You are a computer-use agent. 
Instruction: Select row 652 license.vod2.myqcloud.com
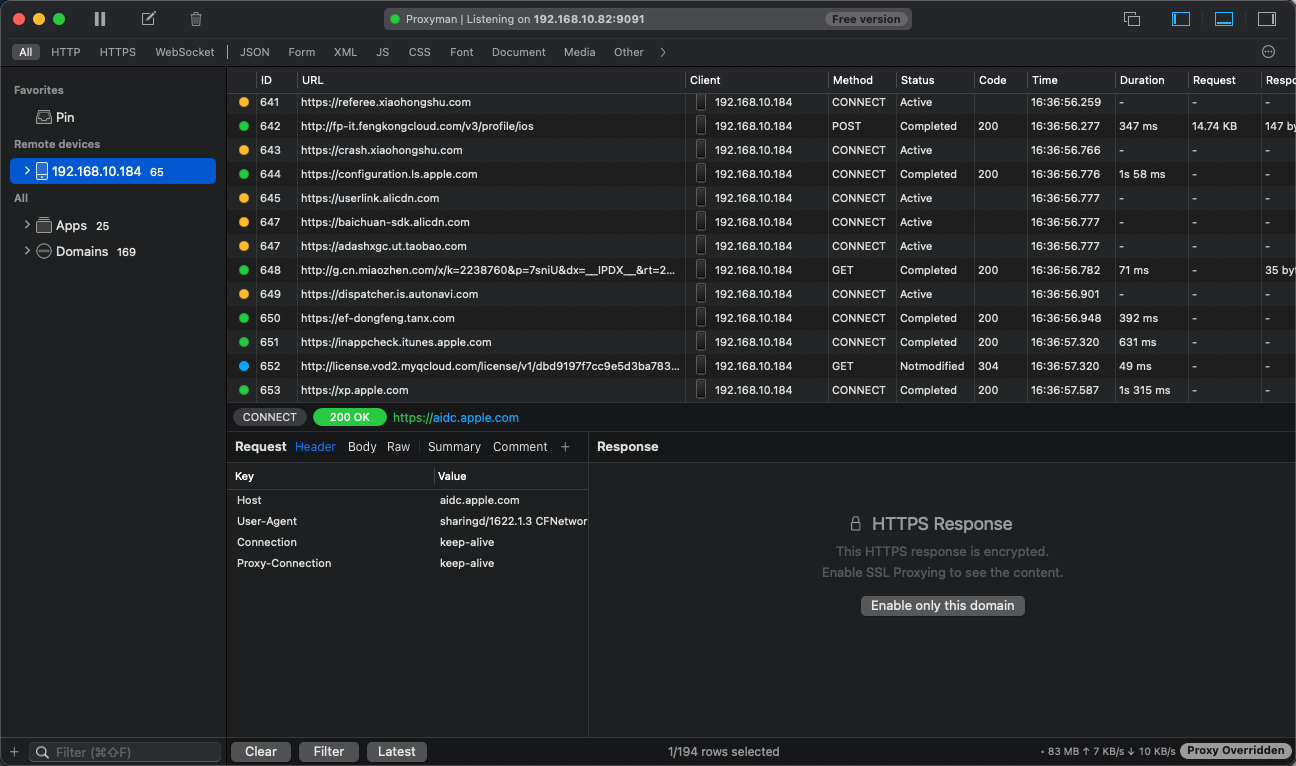[x=761, y=366]
